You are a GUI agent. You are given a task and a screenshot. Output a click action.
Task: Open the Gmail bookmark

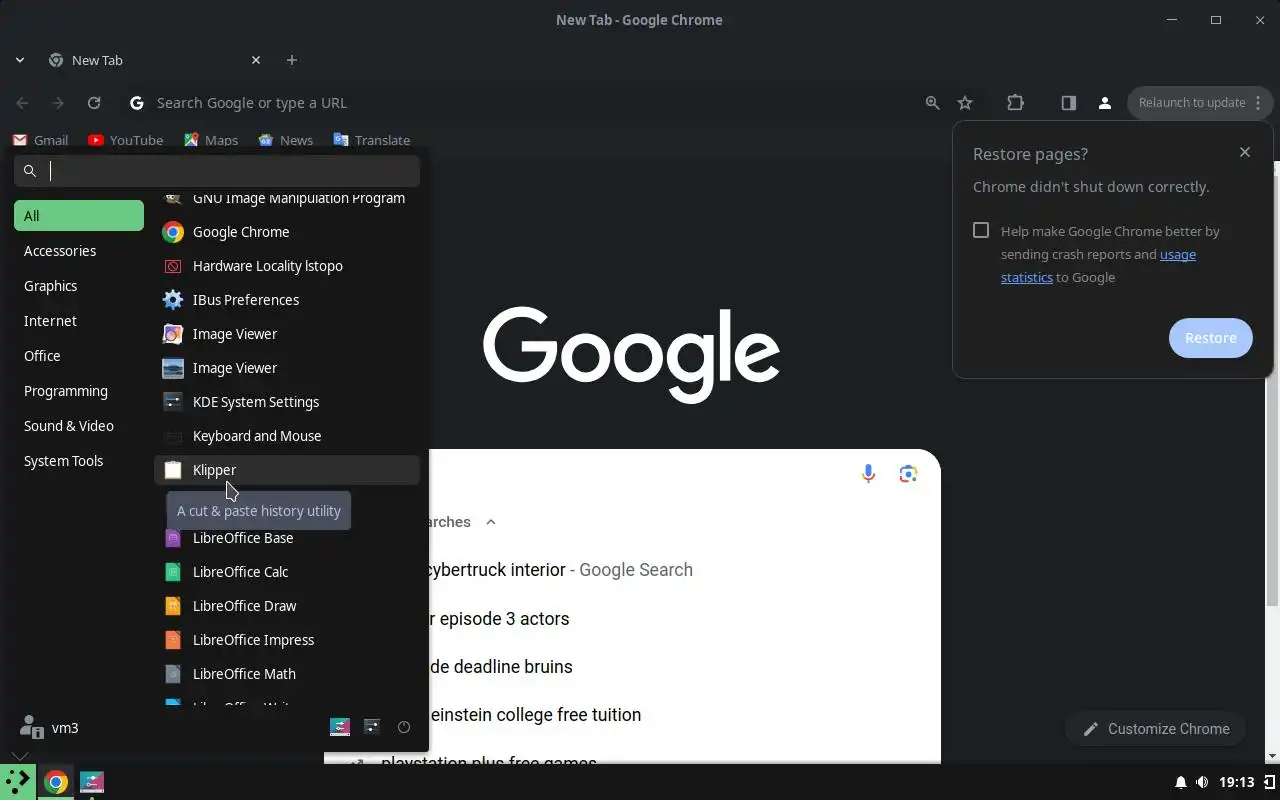(41, 140)
